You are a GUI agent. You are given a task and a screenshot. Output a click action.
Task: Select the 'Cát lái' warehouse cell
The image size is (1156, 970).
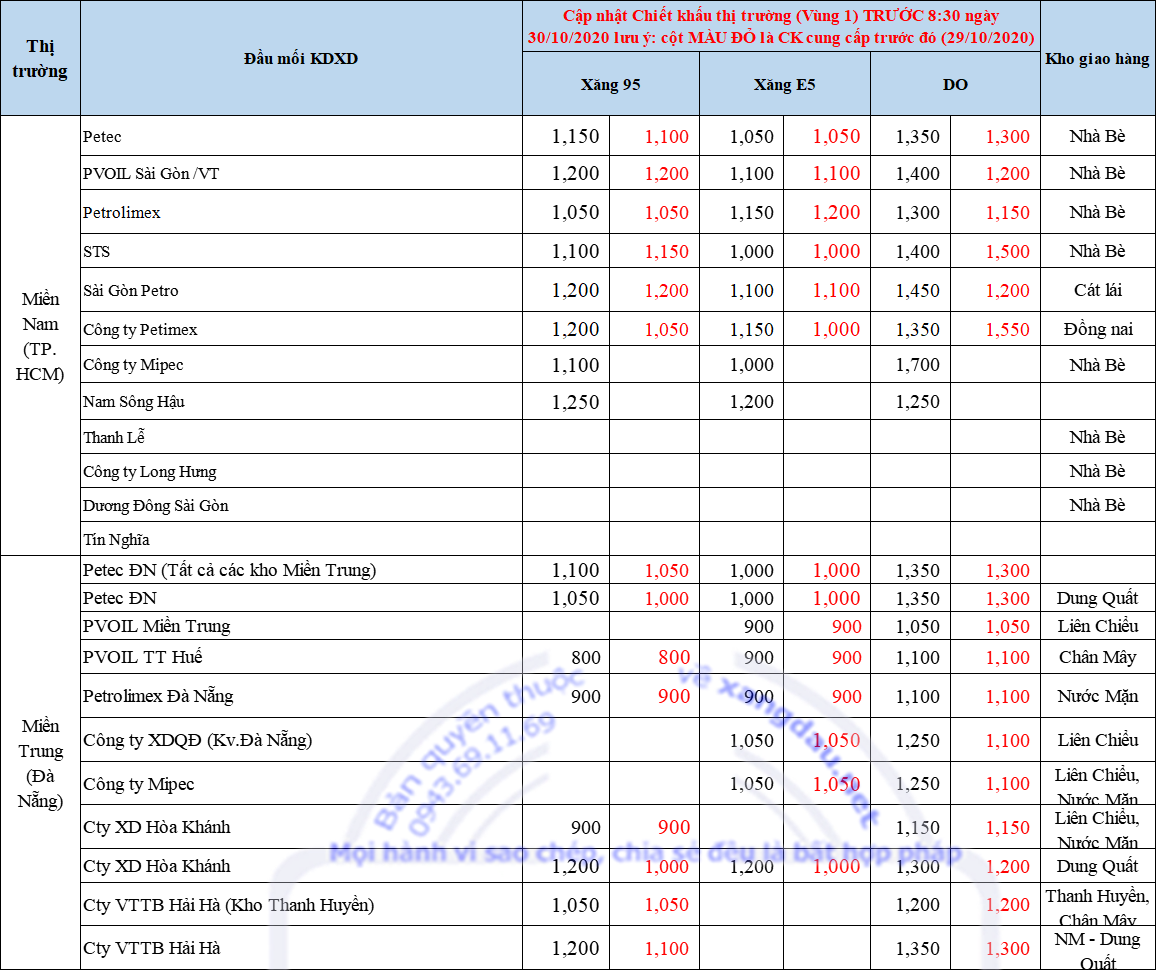(x=1097, y=290)
